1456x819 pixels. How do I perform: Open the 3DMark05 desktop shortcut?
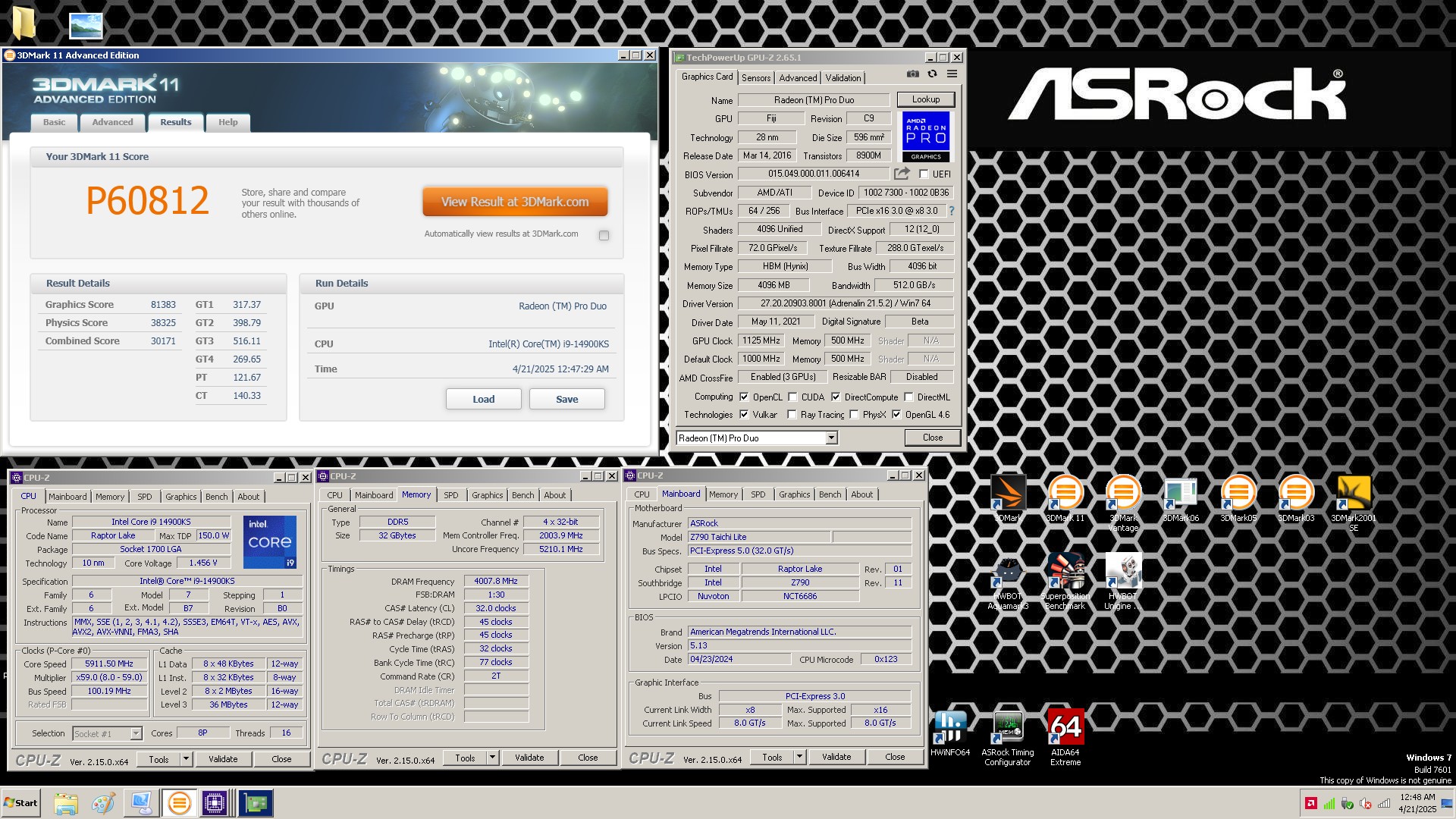[1238, 498]
